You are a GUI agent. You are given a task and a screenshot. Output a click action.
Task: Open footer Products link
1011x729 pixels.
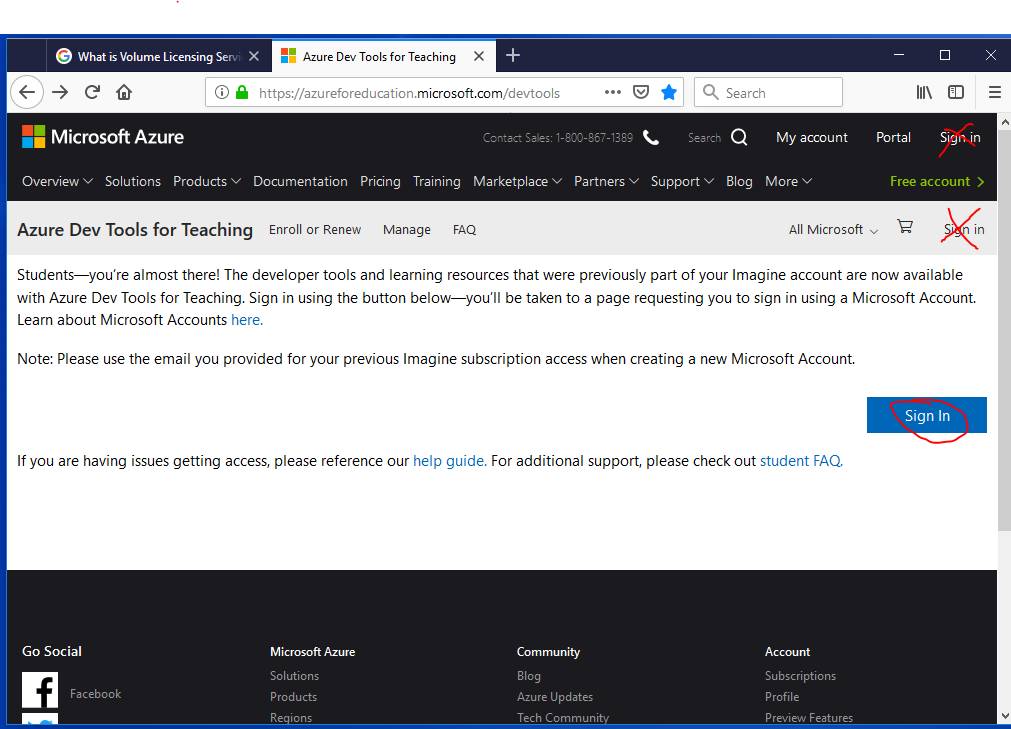tap(293, 697)
